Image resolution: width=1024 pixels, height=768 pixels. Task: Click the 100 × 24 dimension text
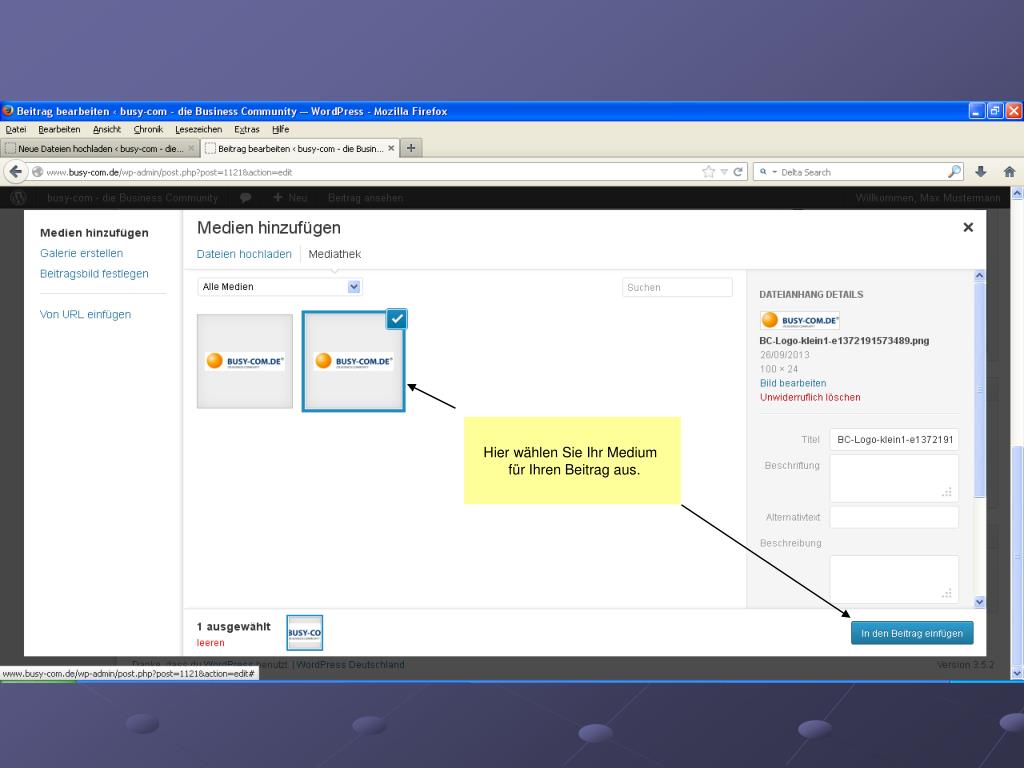coord(778,369)
